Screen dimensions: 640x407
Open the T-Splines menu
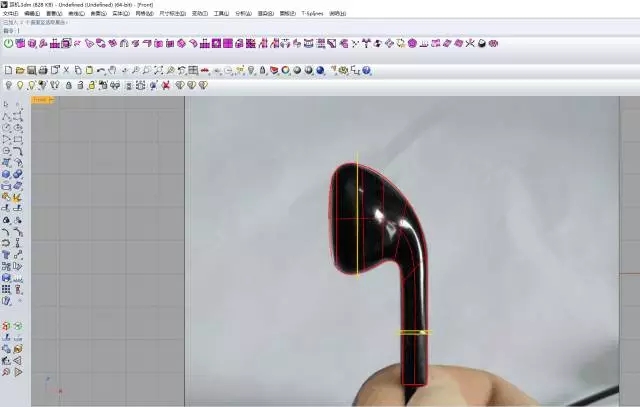tap(312, 13)
